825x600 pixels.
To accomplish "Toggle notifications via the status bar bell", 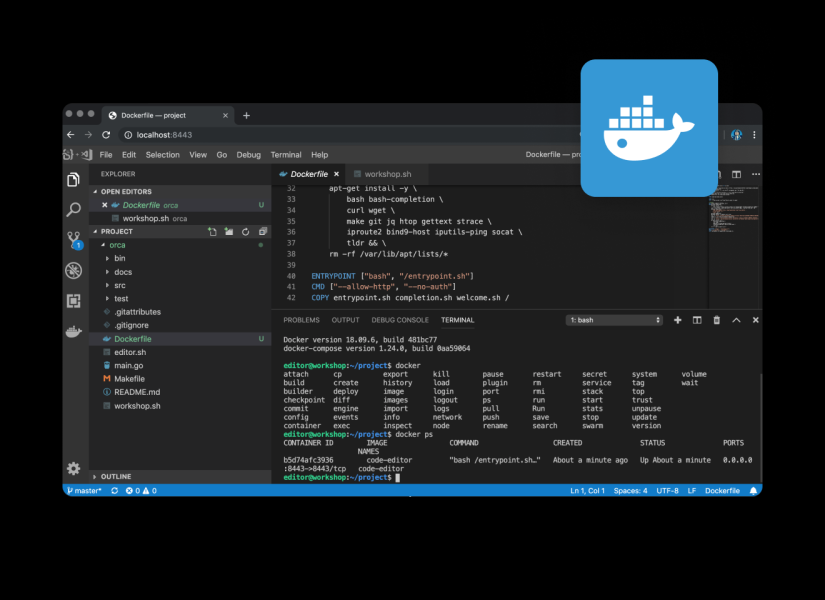I will (x=754, y=490).
